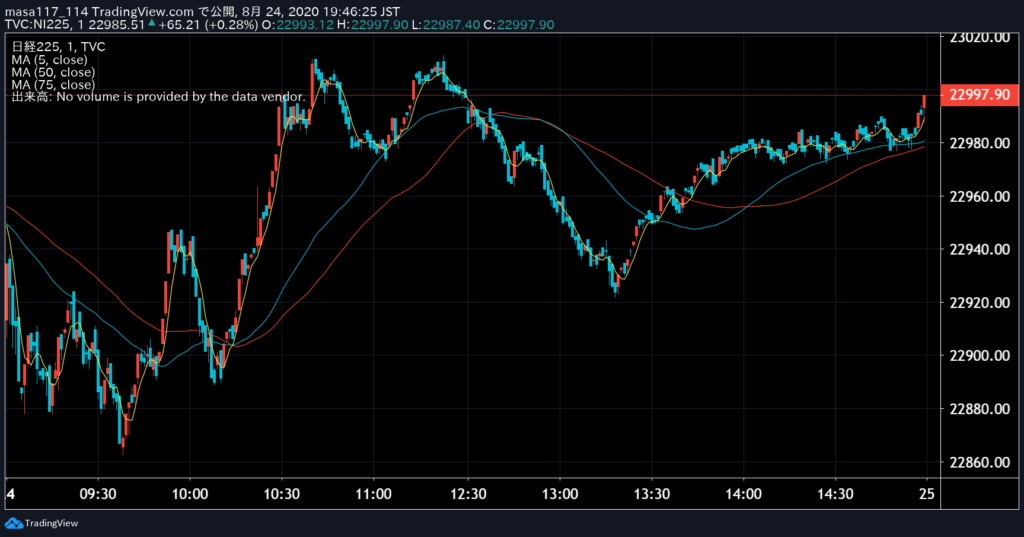
Task: Click the 10:00 time axis label
Action: pyautogui.click(x=189, y=494)
